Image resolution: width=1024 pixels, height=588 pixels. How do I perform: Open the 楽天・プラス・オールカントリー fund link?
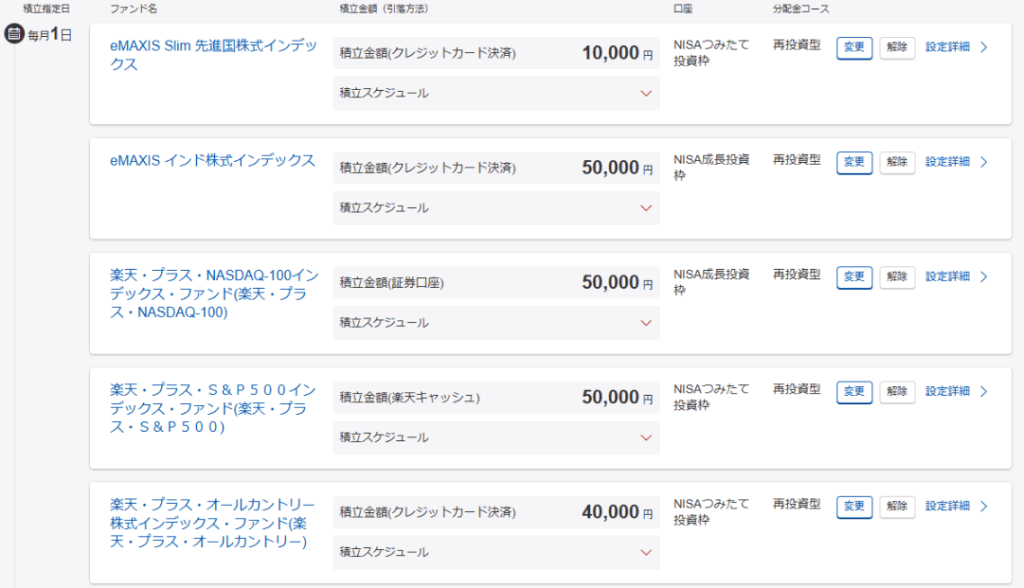tap(212, 523)
